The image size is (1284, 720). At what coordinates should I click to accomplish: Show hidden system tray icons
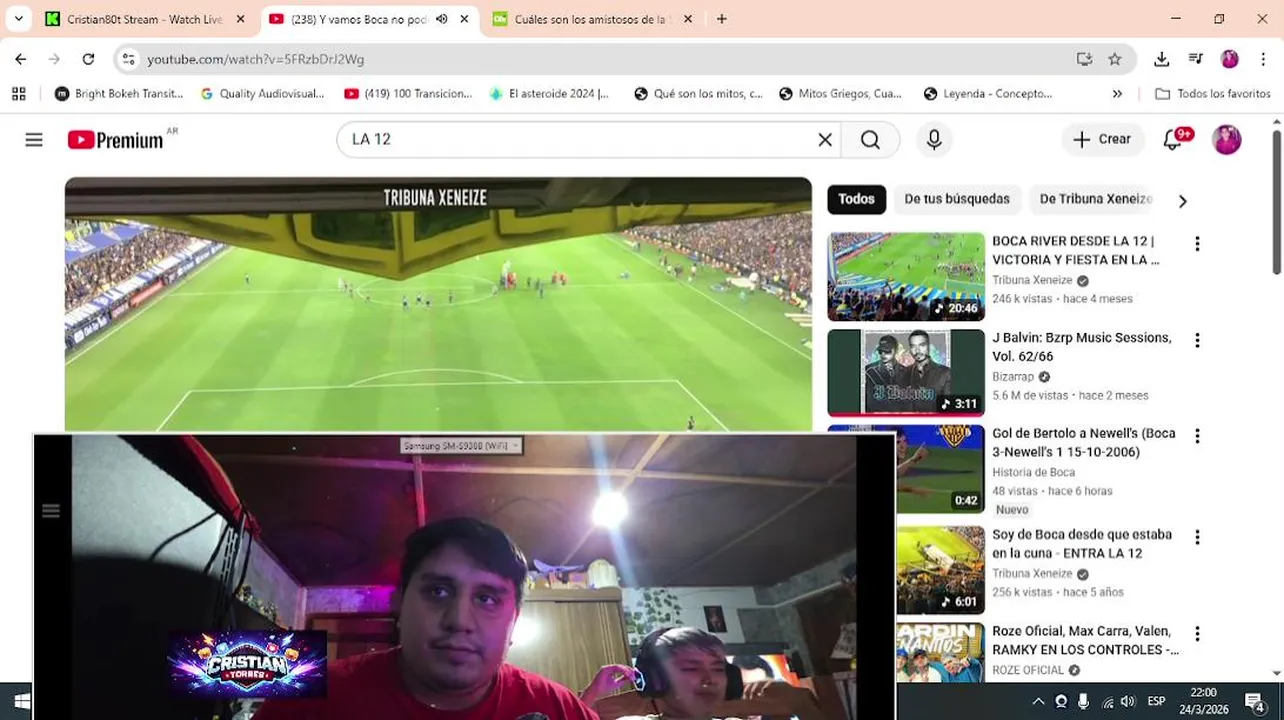(1038, 701)
